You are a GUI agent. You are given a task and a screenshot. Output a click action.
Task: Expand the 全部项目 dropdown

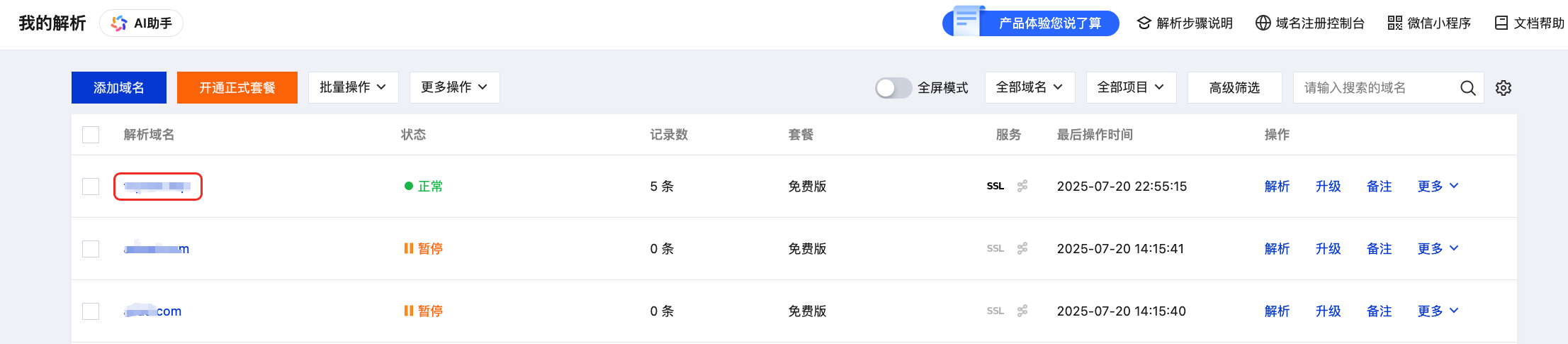1131,87
